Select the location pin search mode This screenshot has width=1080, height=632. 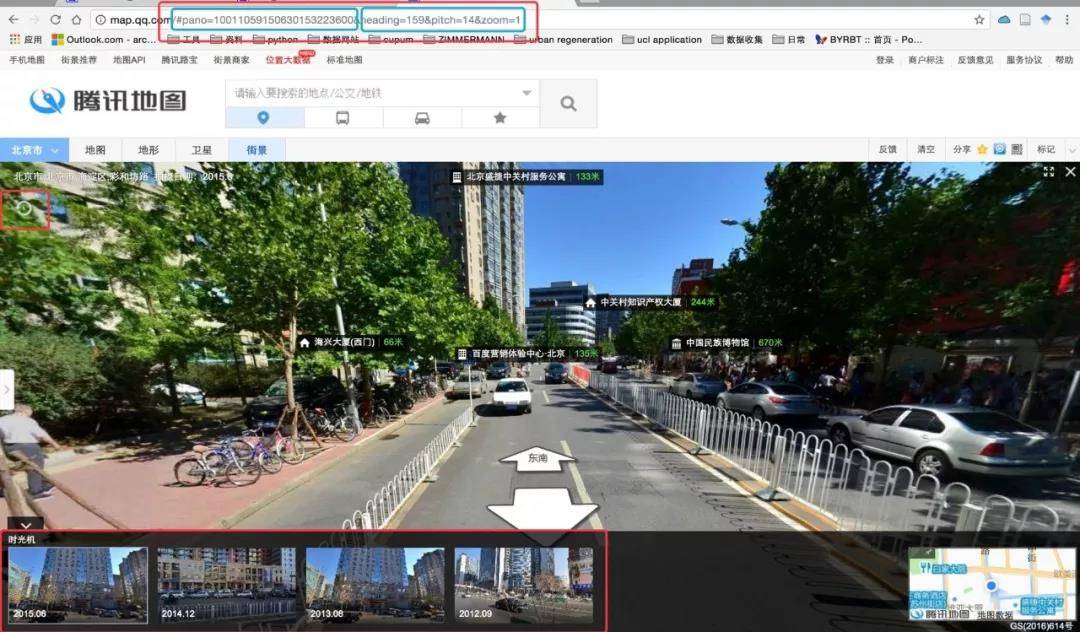(263, 118)
